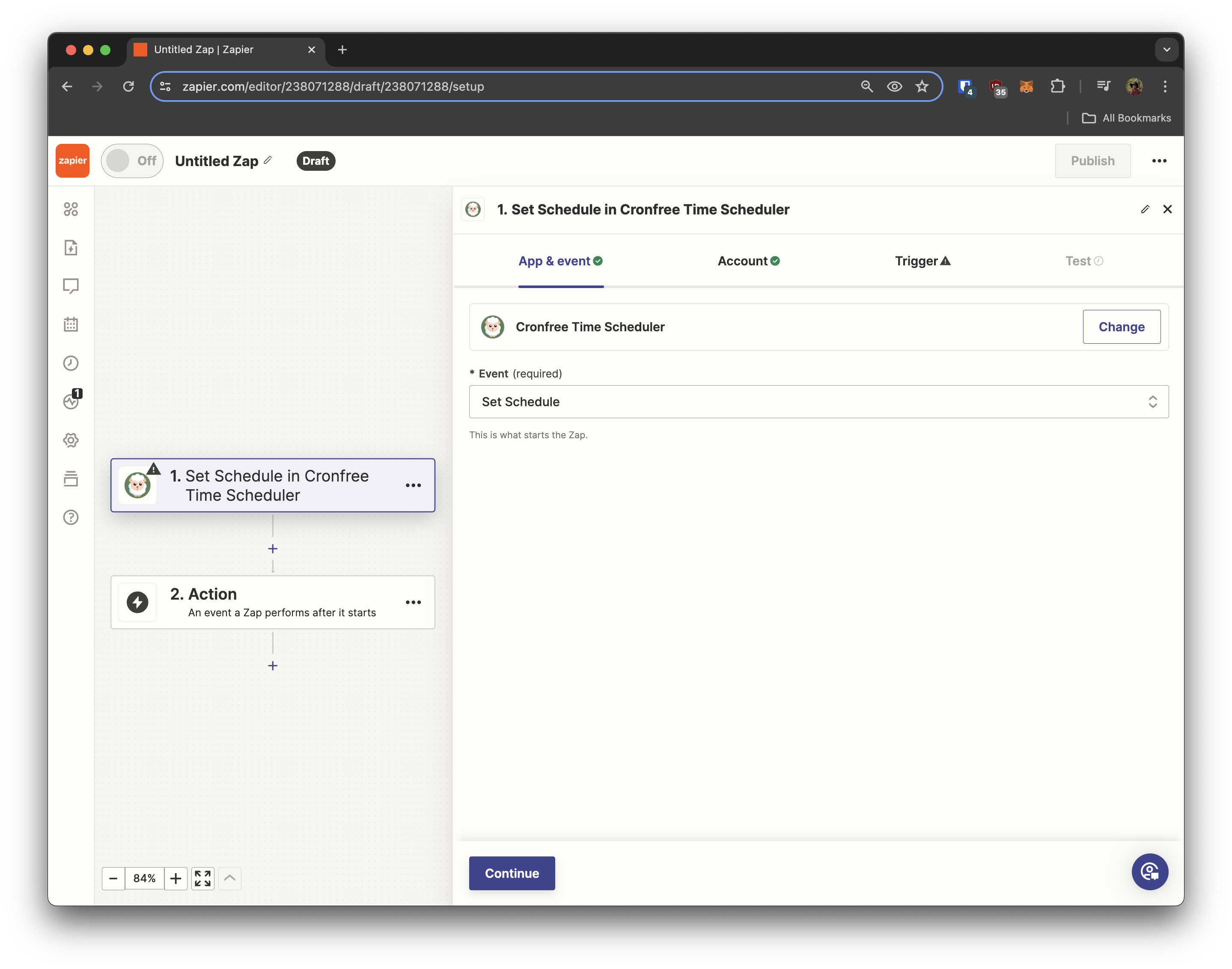Switch to the Test tab
The height and width of the screenshot is (969, 1232).
pyautogui.click(x=1084, y=261)
